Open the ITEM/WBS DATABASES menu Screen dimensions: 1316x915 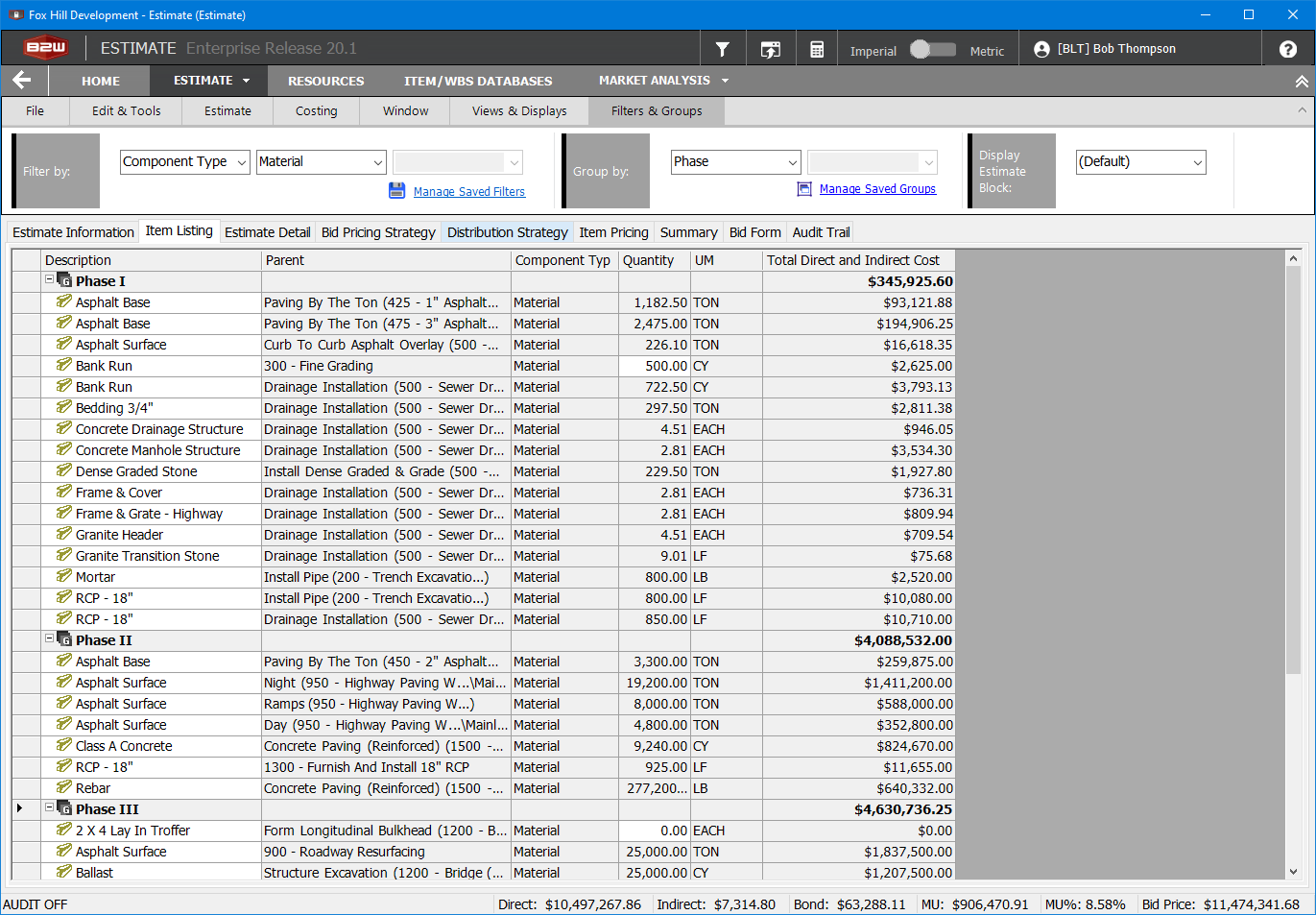coord(478,82)
